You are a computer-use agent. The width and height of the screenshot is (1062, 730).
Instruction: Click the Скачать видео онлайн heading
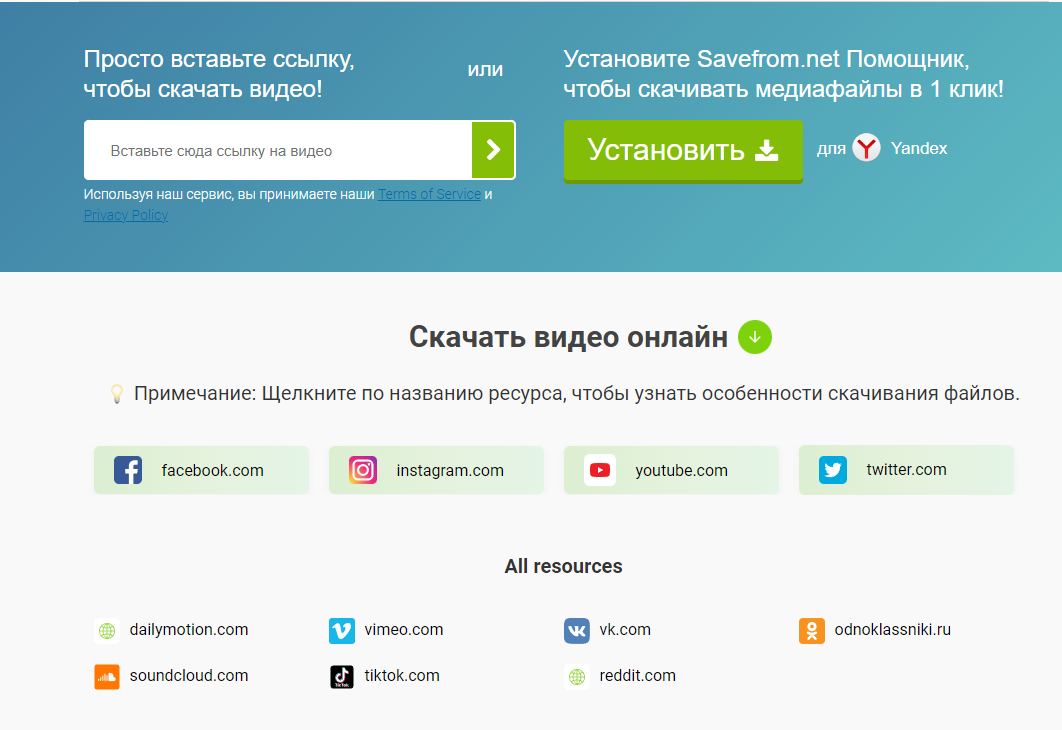coord(568,337)
